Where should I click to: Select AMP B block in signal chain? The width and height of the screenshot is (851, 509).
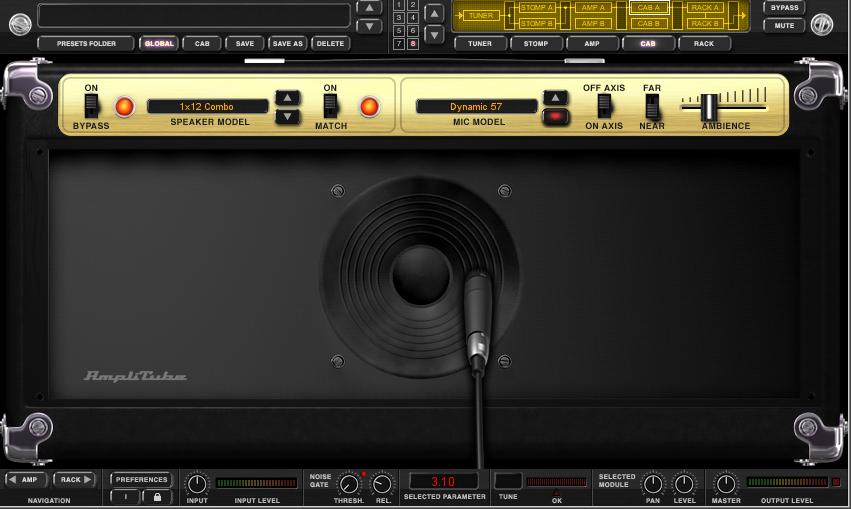click(x=593, y=23)
